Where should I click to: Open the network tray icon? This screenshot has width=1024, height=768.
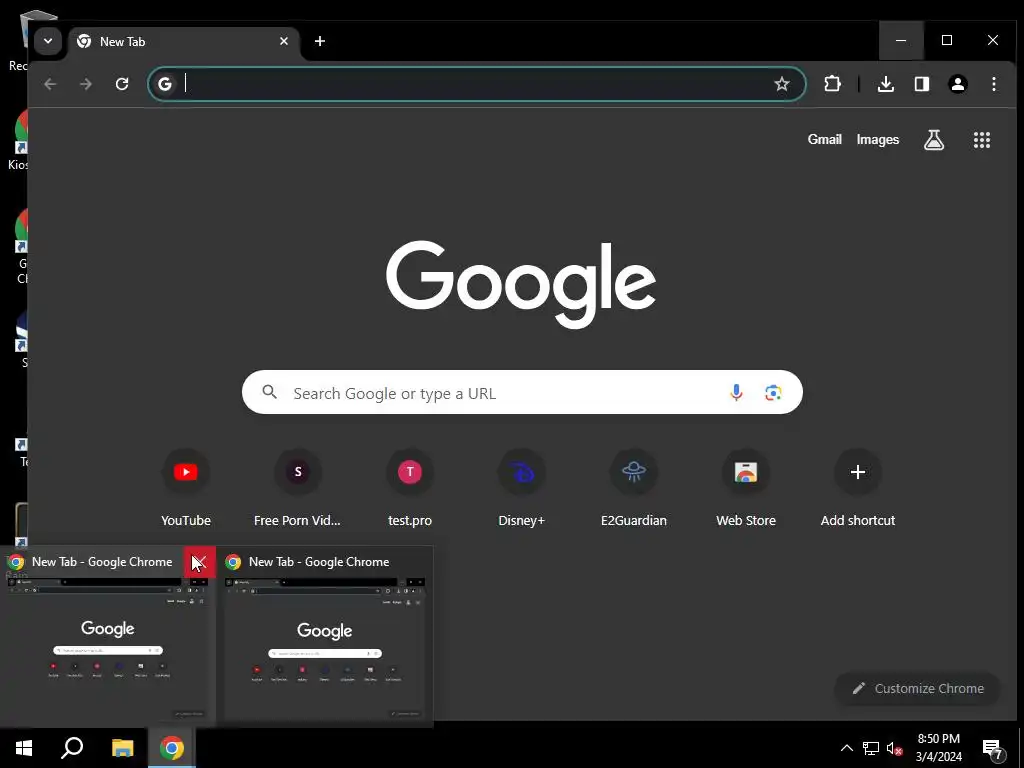coord(871,748)
